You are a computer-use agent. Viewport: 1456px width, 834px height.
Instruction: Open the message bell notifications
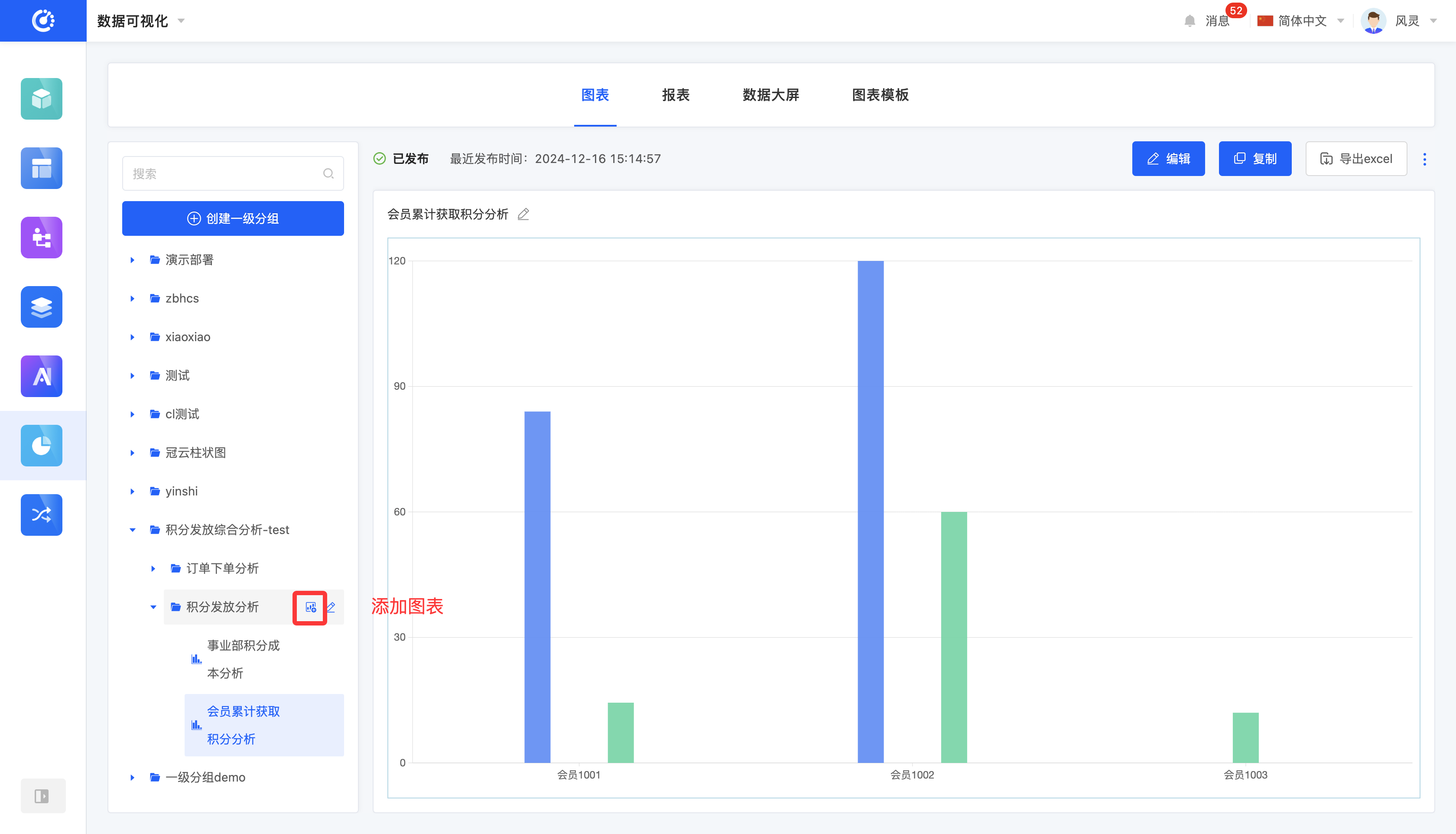pyautogui.click(x=1189, y=21)
